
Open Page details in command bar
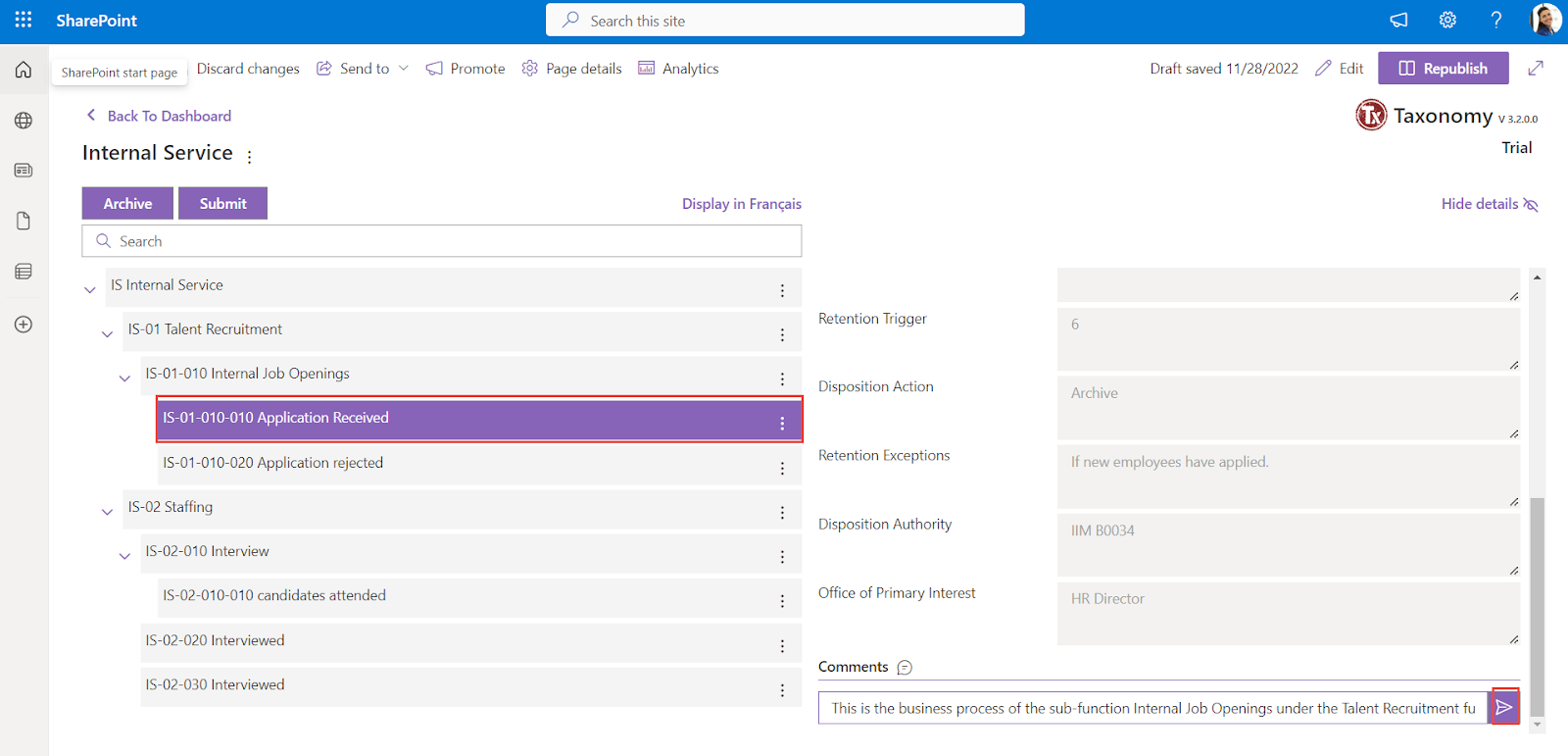pos(572,68)
